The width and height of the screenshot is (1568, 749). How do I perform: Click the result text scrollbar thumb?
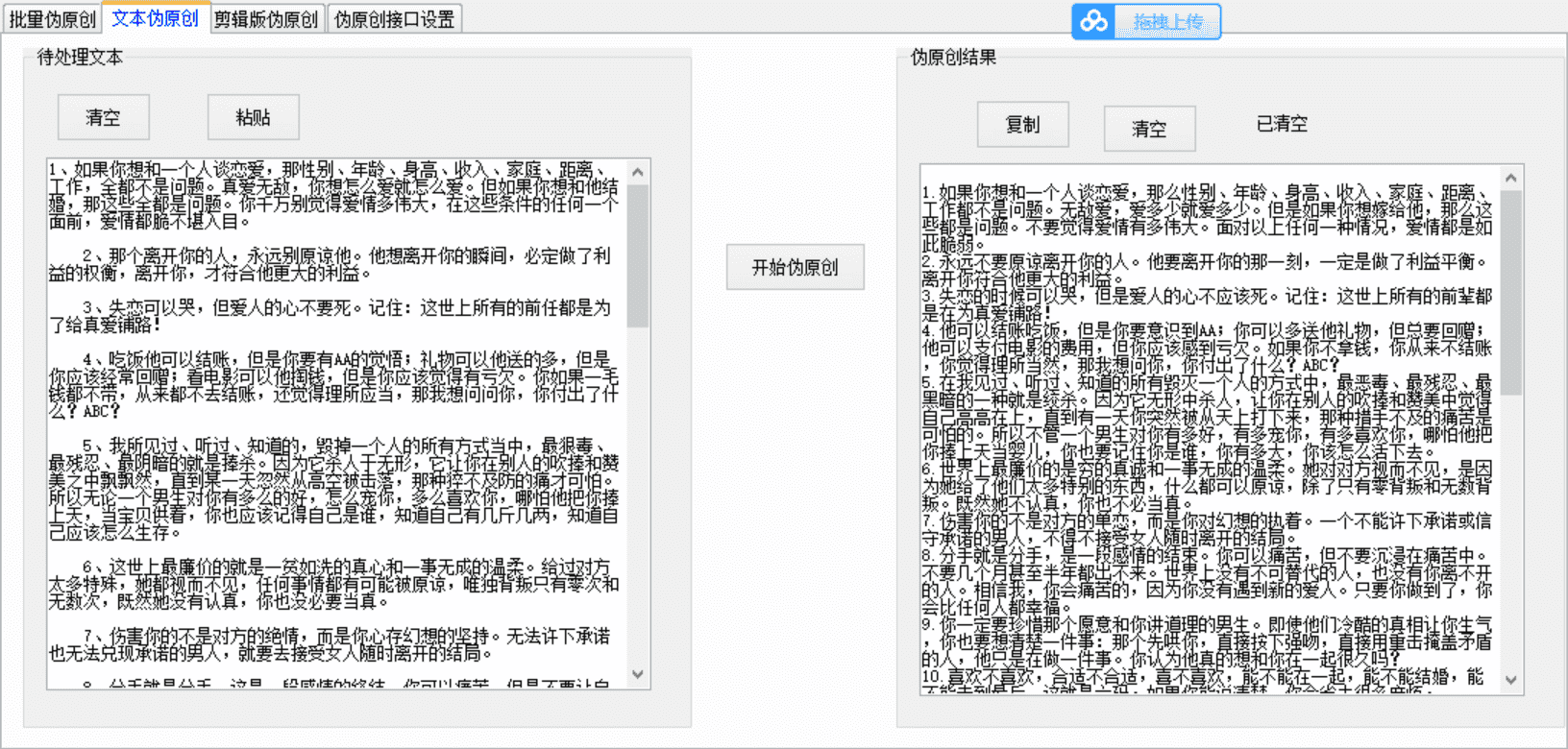click(1510, 292)
